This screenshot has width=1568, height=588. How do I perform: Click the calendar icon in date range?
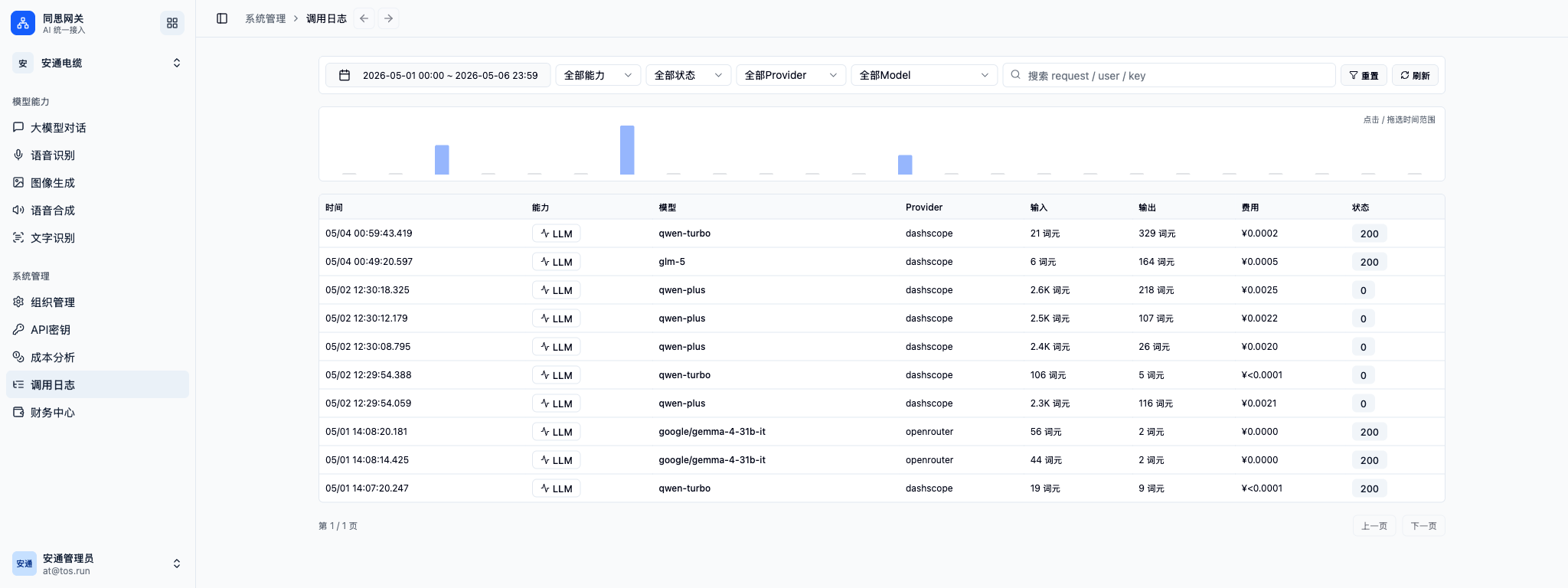(x=345, y=75)
